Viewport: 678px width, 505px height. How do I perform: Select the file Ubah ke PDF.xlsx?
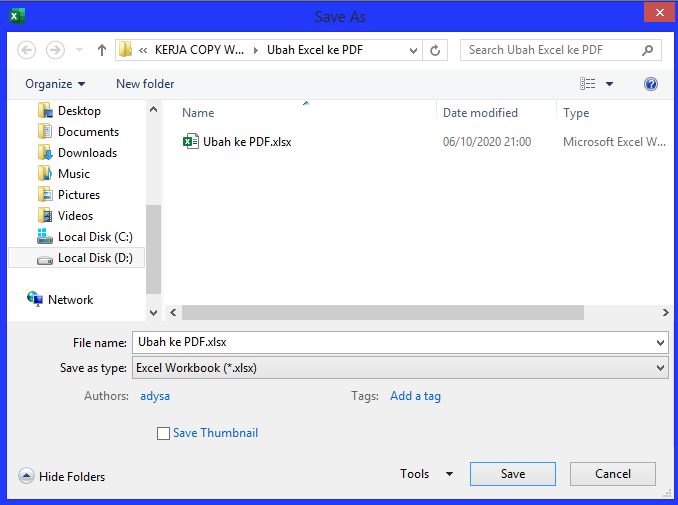click(247, 142)
